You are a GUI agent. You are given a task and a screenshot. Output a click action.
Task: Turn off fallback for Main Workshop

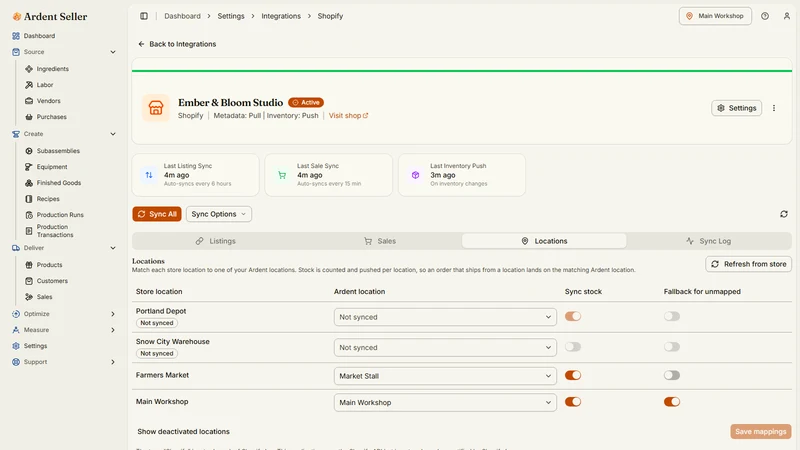671,402
